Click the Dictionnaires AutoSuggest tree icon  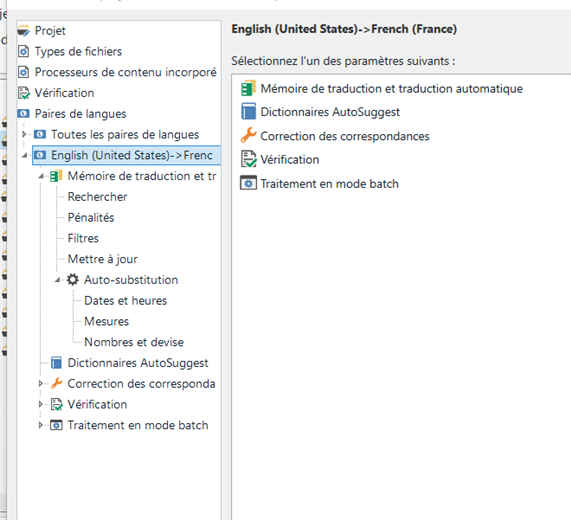point(56,363)
